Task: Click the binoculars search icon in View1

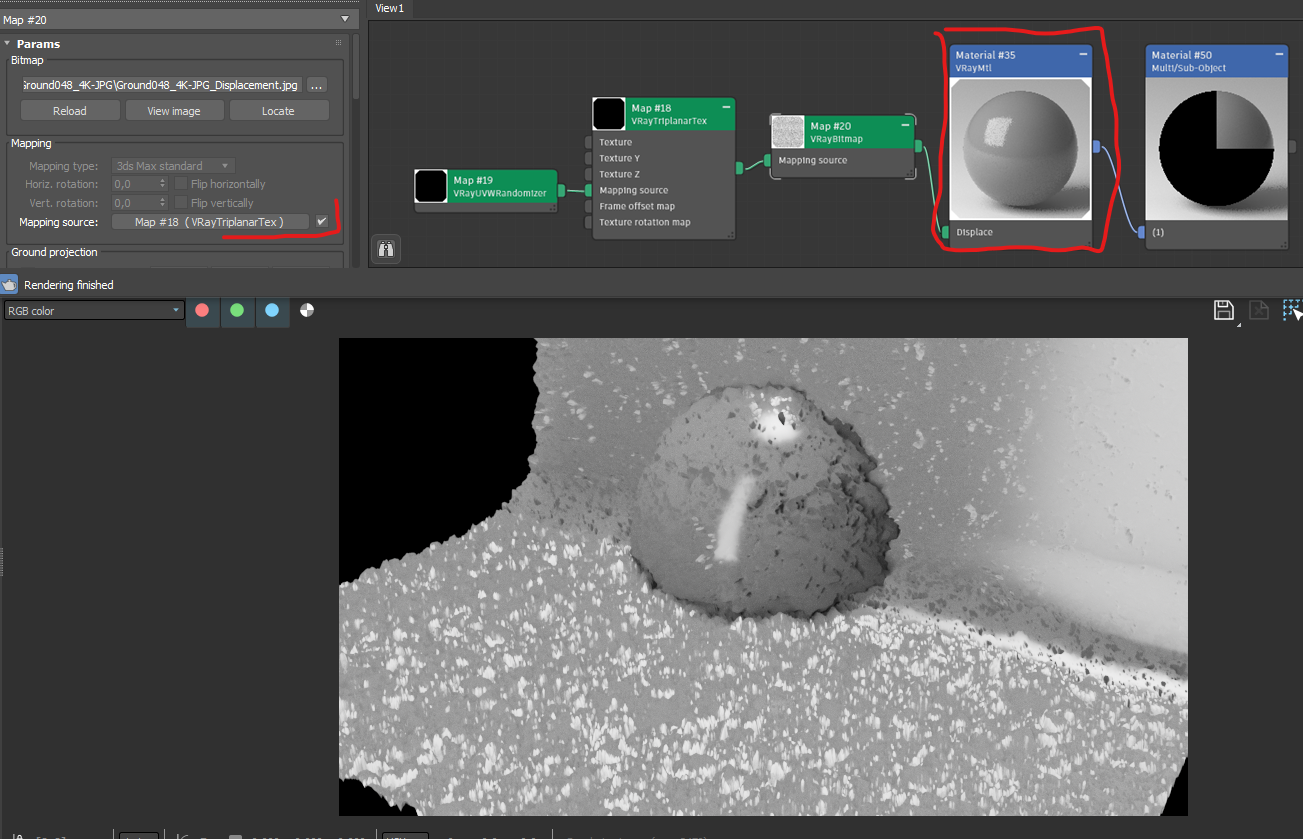Action: pos(388,249)
